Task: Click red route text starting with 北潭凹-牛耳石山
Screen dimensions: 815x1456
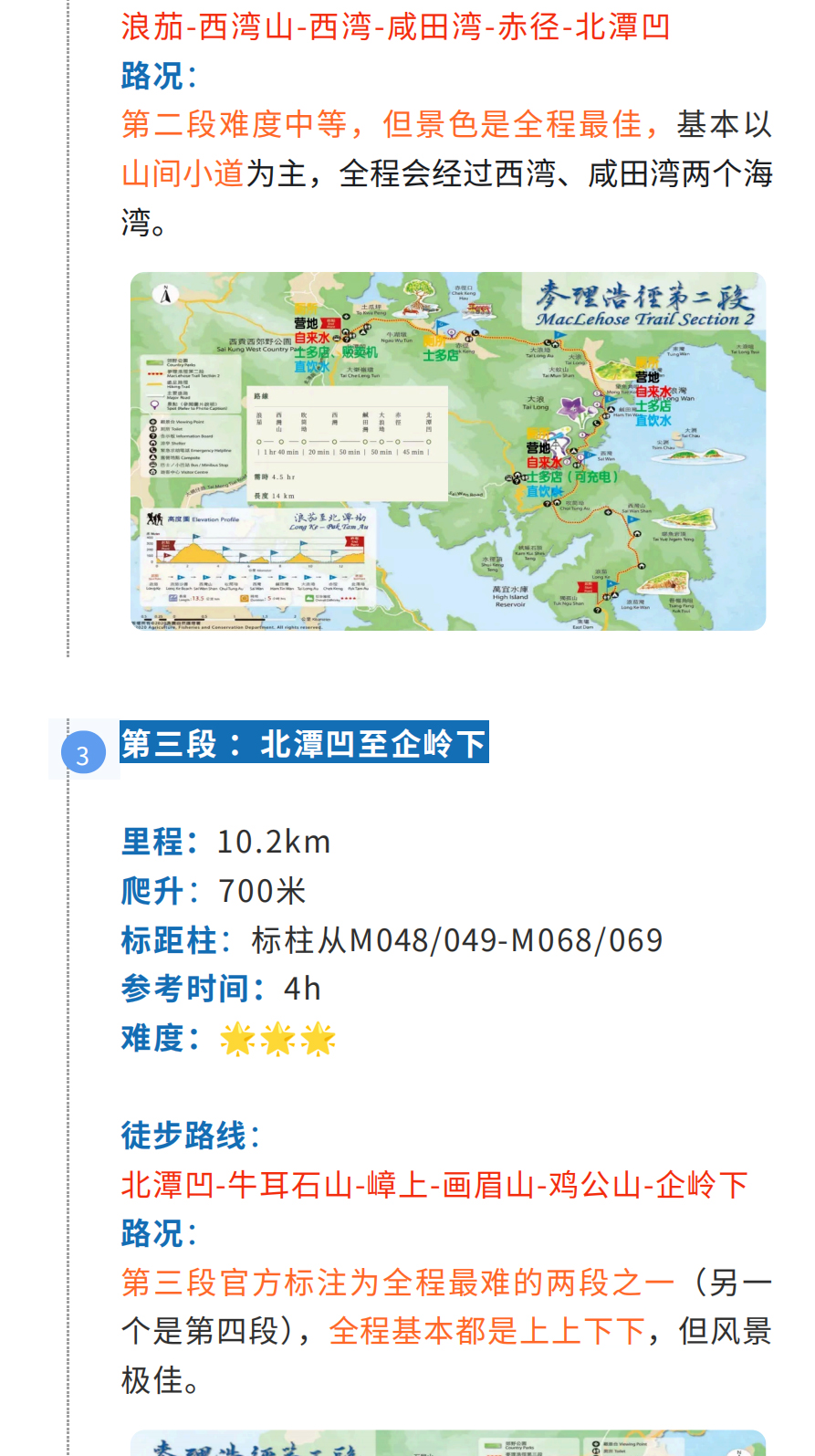Action: click(x=434, y=1184)
